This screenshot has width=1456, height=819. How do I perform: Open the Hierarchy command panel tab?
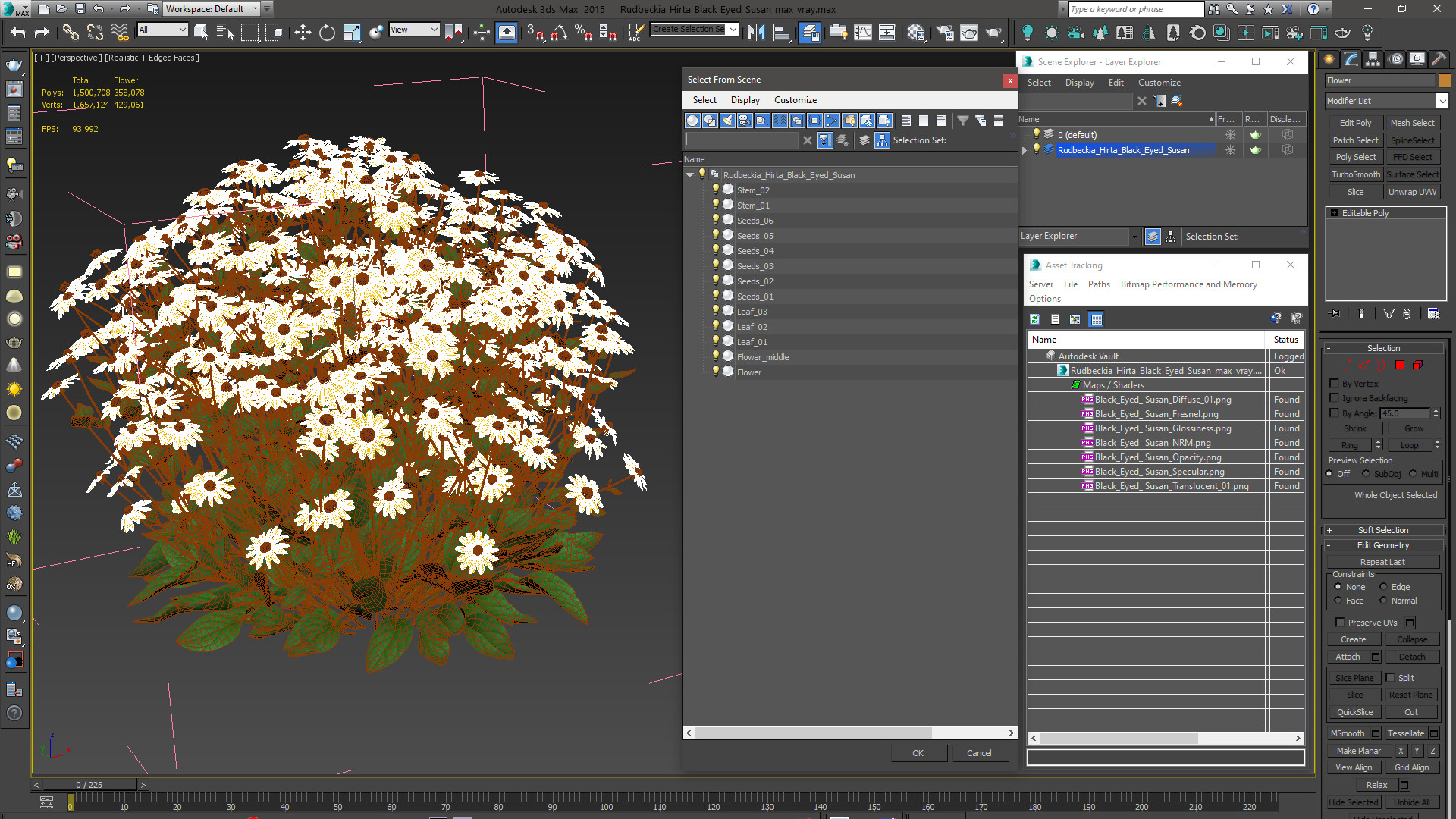point(1373,59)
